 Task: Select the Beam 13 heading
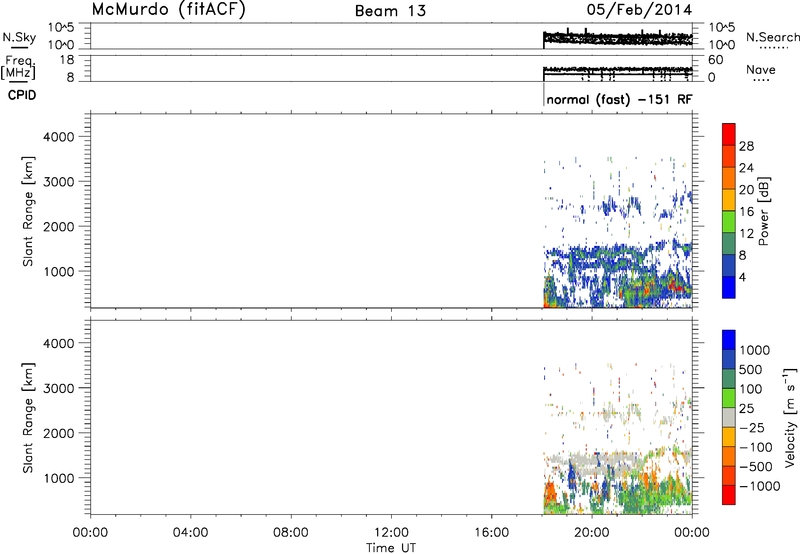pyautogui.click(x=390, y=11)
